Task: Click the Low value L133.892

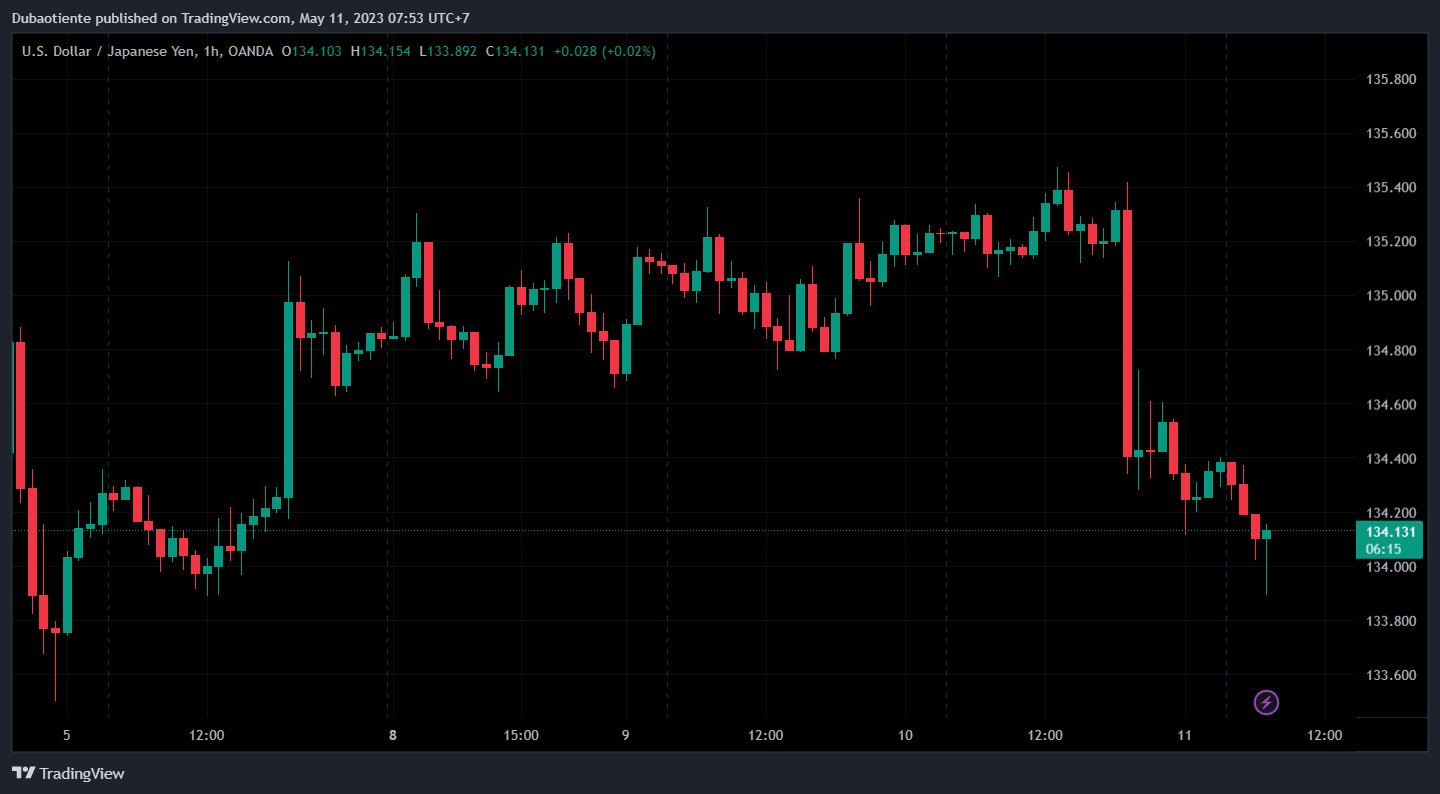Action: pos(448,51)
